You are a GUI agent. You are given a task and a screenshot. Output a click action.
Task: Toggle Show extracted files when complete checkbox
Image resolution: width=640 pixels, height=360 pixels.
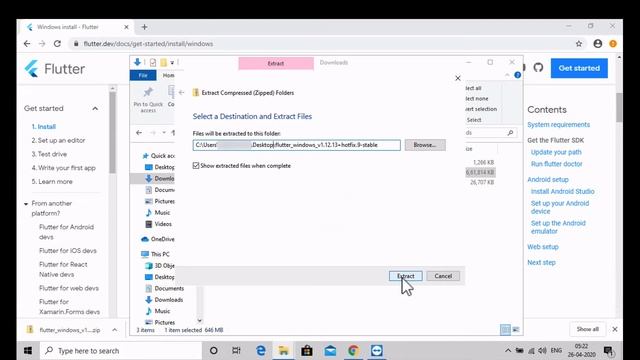click(196, 166)
